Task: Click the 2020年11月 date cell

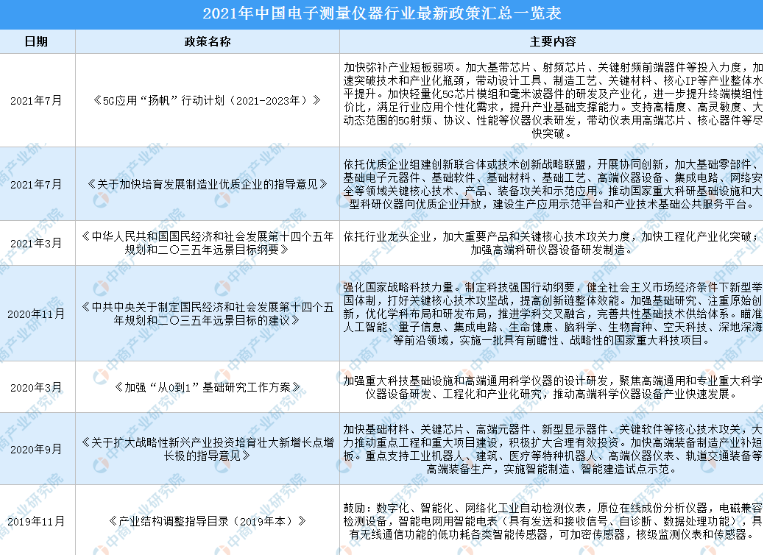Action: [x=36, y=314]
